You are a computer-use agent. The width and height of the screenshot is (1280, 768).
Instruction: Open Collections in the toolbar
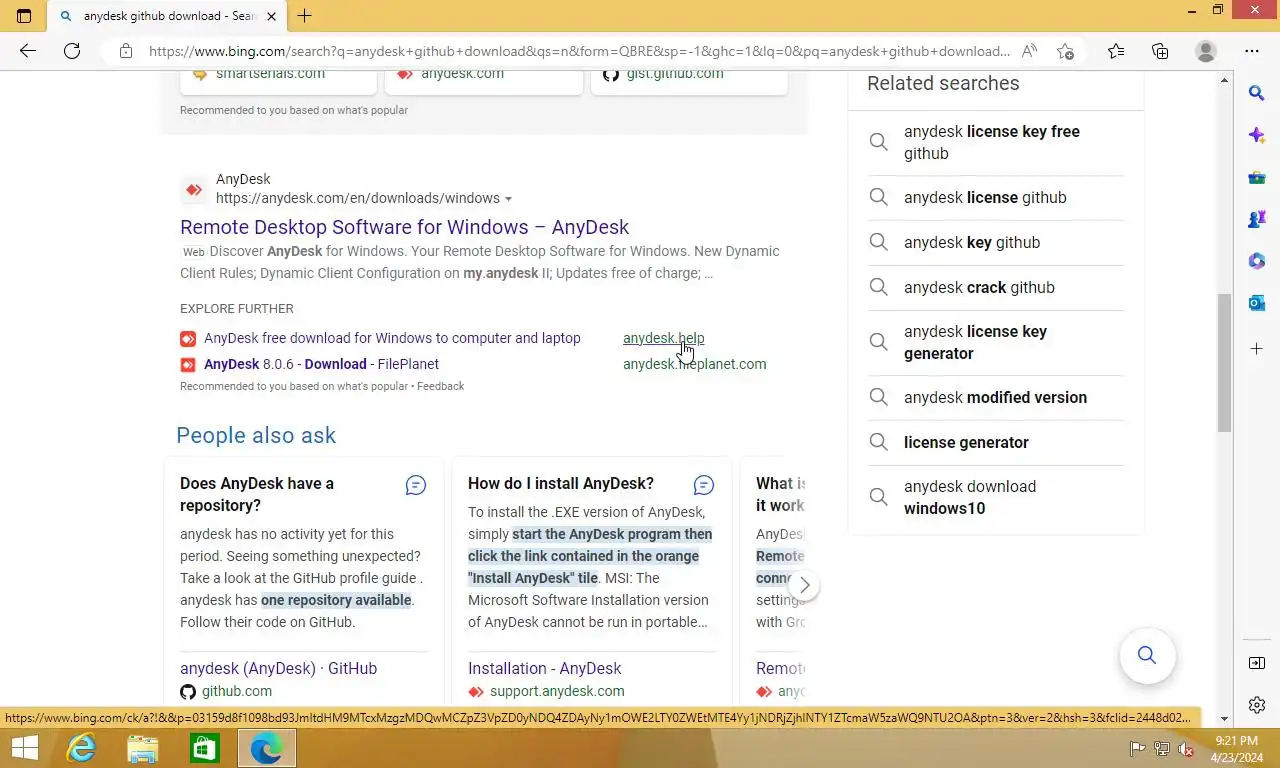1160,51
